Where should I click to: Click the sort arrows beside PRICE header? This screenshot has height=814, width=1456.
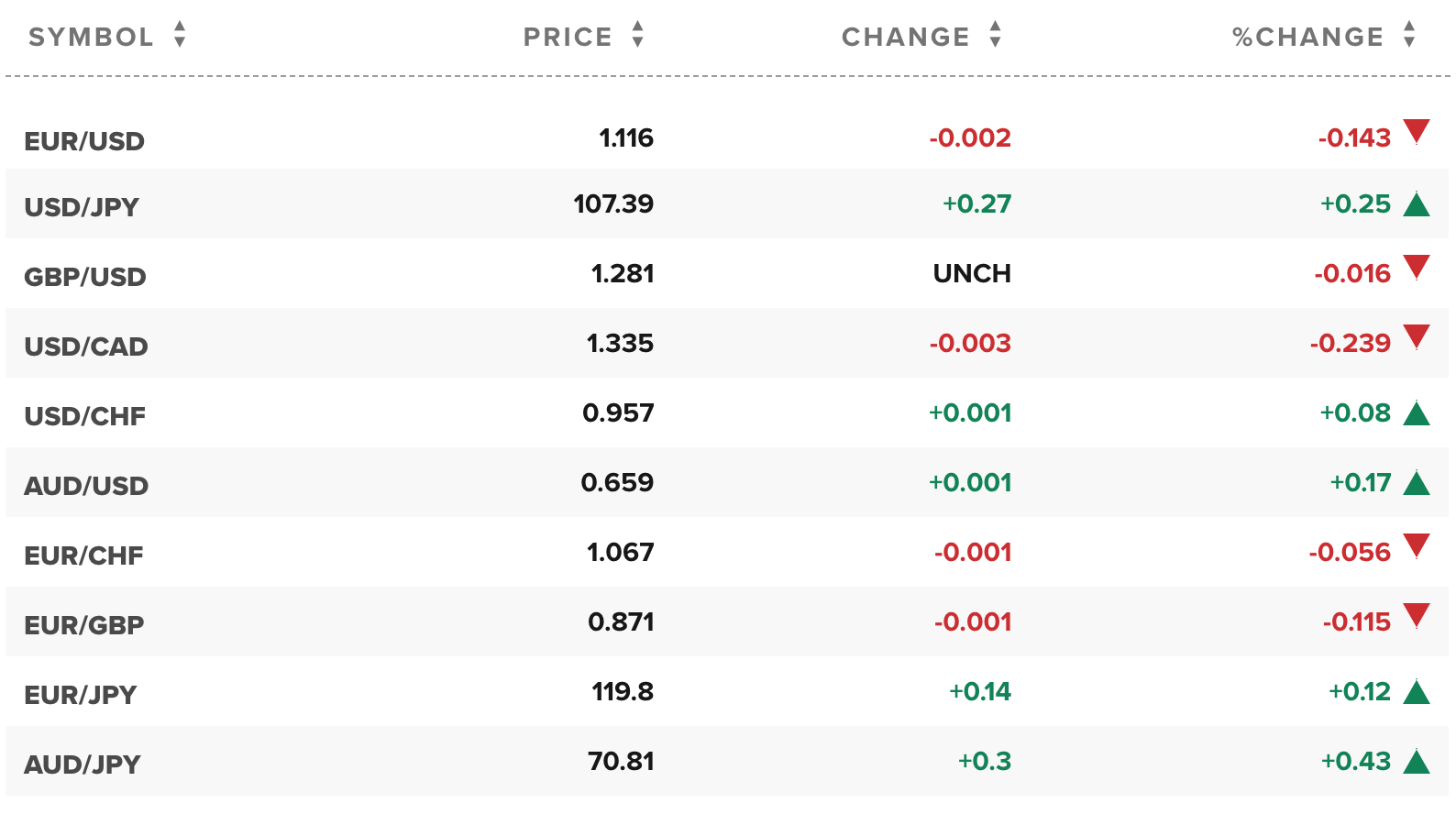[x=637, y=35]
